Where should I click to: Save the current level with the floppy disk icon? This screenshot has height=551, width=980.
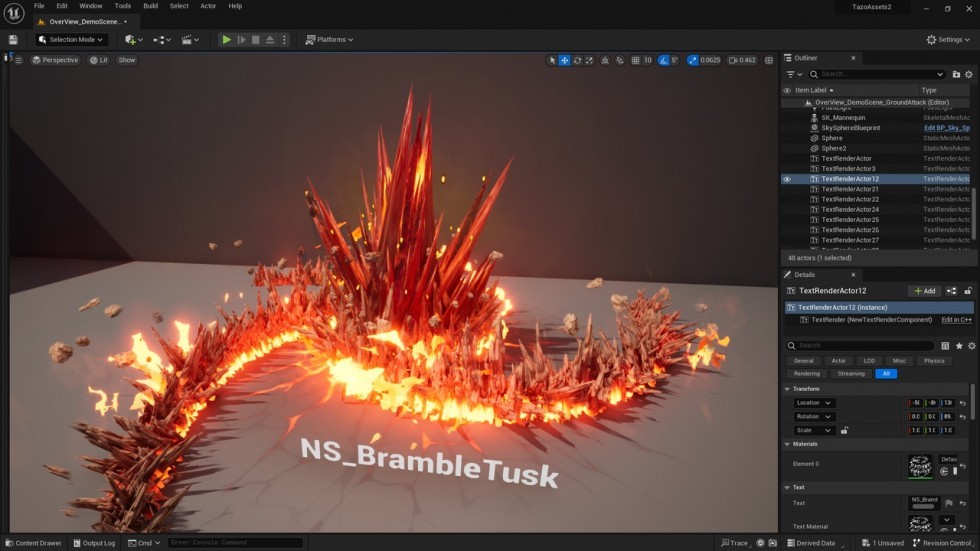pyautogui.click(x=13, y=39)
